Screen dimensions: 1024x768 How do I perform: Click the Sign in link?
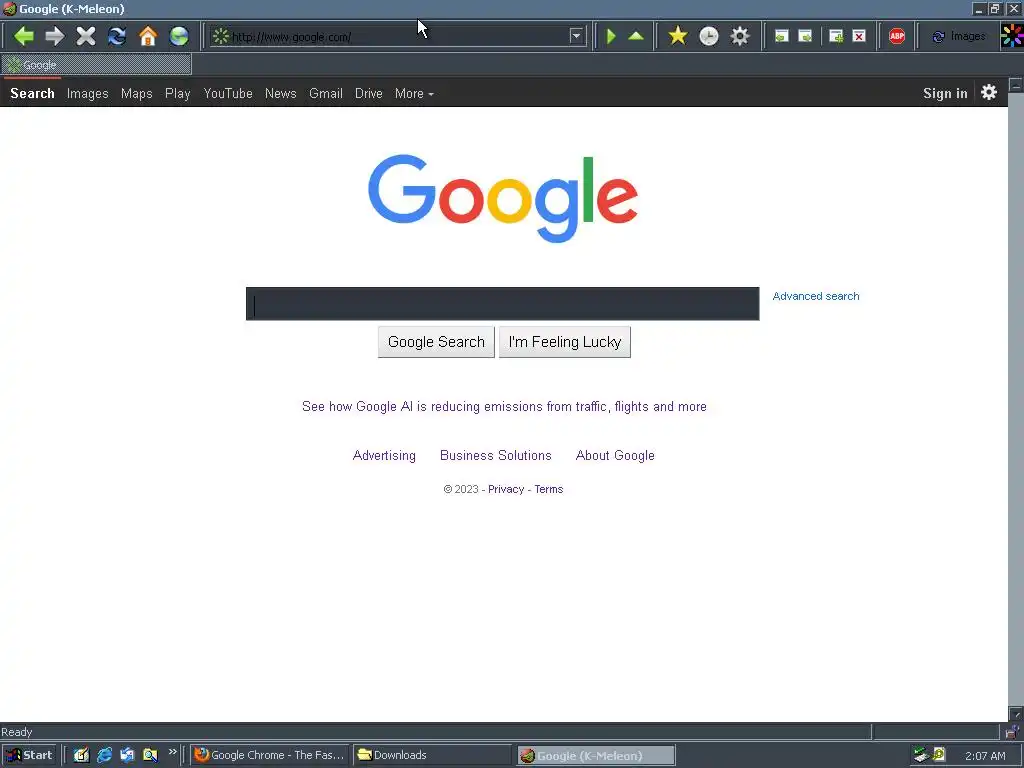[945, 93]
